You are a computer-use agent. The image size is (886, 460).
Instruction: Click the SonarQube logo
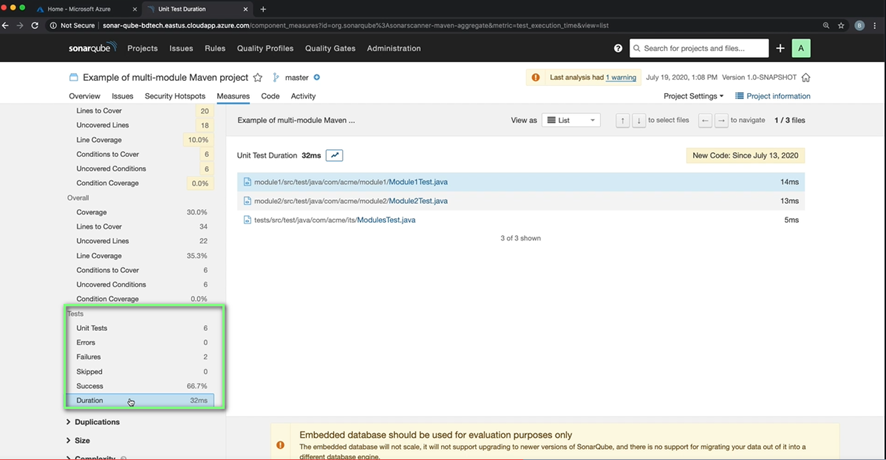(93, 47)
